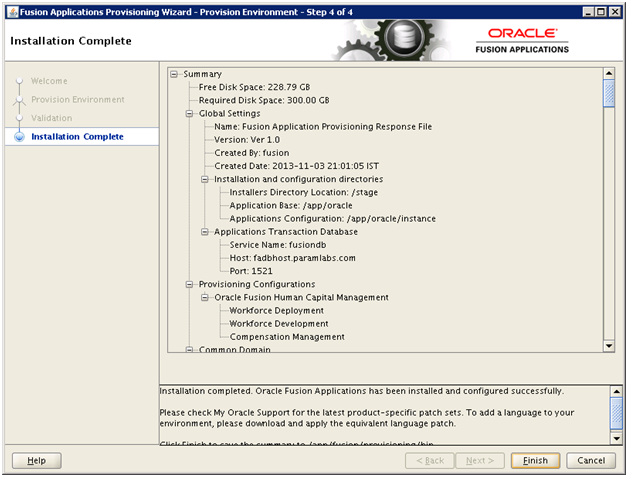Select the Validation step
Screen dimensions: 628x477
point(52,118)
